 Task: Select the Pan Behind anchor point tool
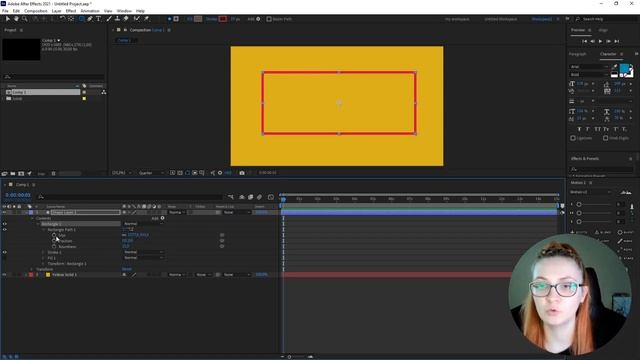pos(71,19)
